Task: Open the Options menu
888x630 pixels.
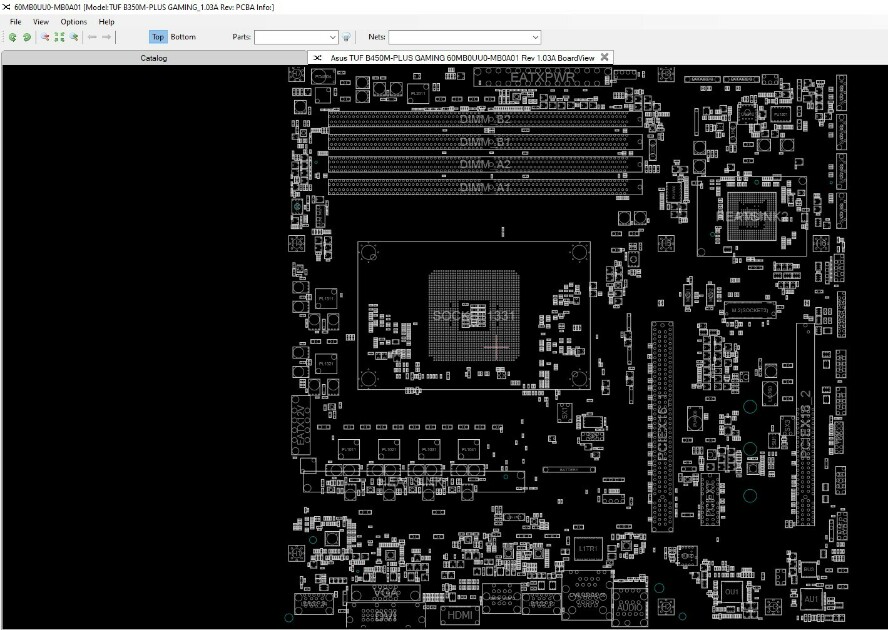Action: (74, 22)
